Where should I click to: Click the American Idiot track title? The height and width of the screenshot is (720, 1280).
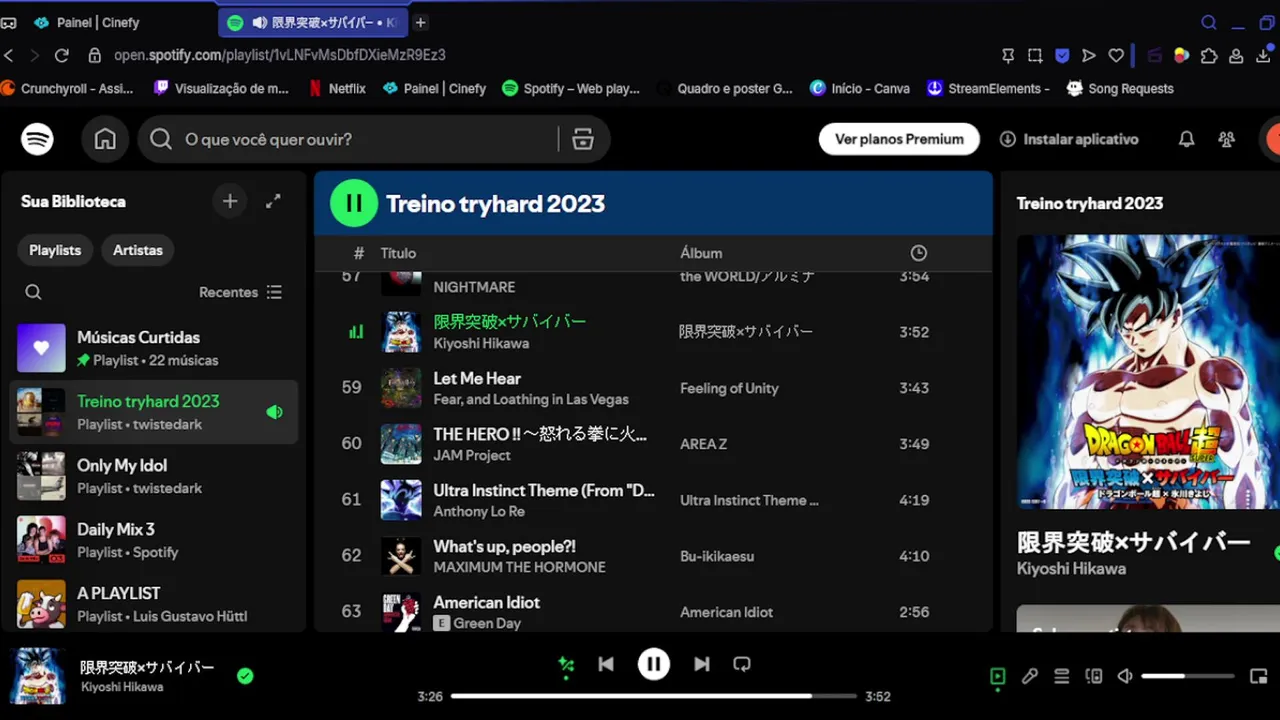click(x=486, y=602)
